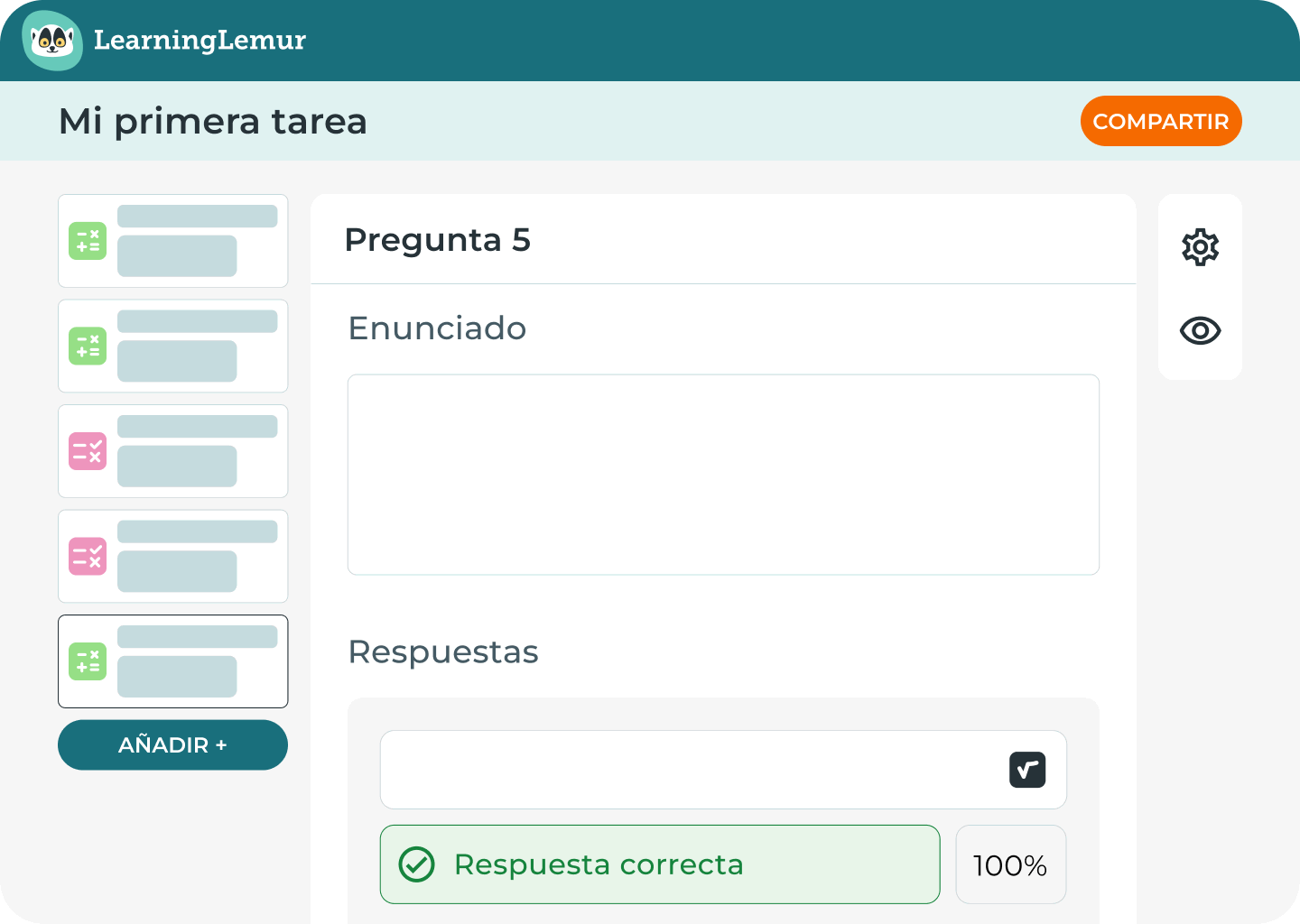Add a new question with AÑADIR +
Screen dimensions: 1300x924
pos(172,745)
